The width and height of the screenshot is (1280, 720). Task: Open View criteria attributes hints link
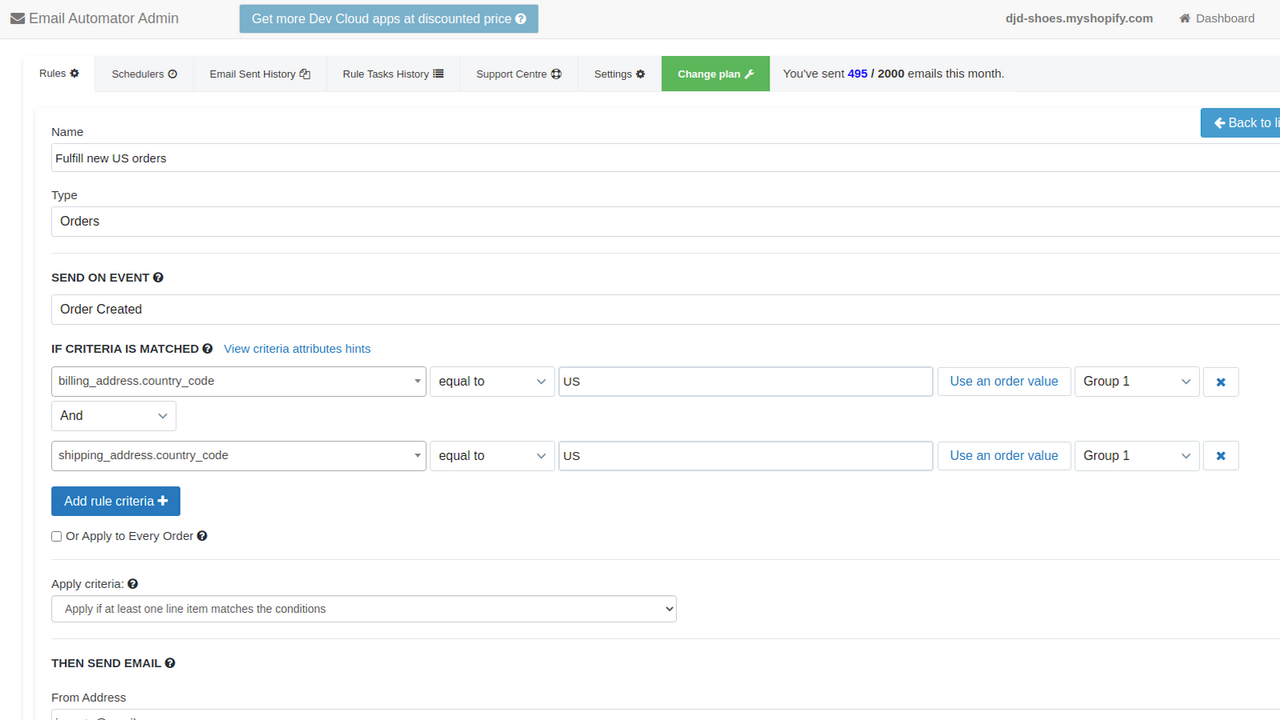point(297,349)
